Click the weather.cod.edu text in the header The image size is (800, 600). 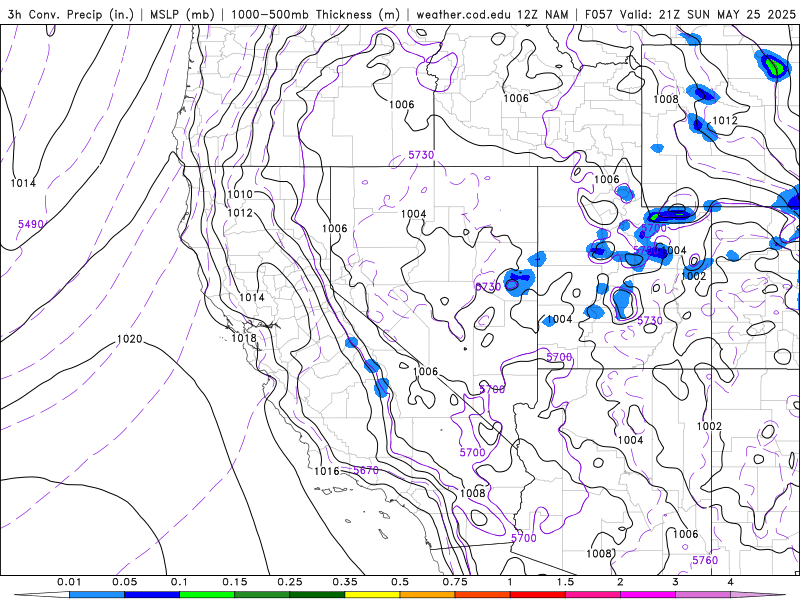click(463, 14)
